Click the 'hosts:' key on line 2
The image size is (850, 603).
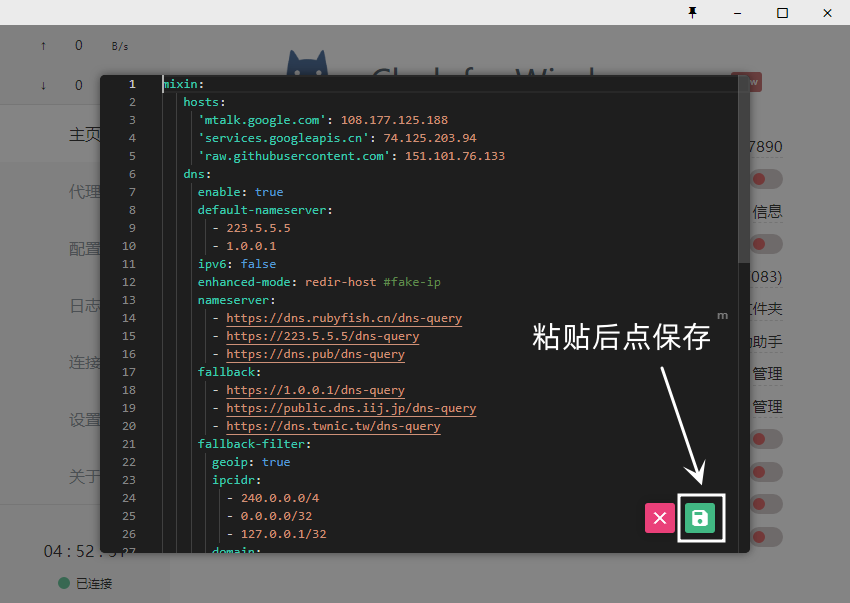(204, 102)
